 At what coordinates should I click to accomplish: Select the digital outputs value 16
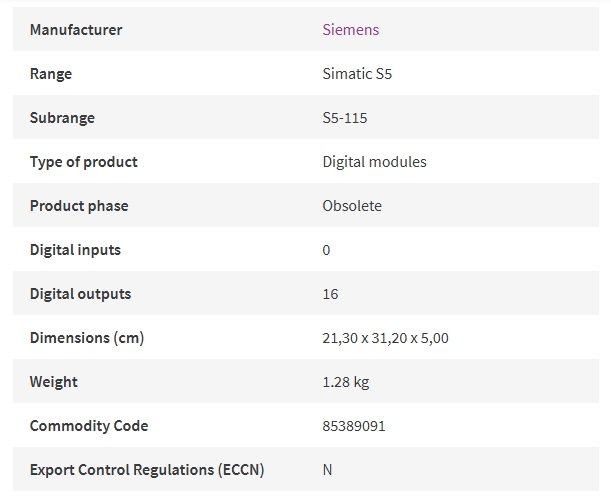330,294
